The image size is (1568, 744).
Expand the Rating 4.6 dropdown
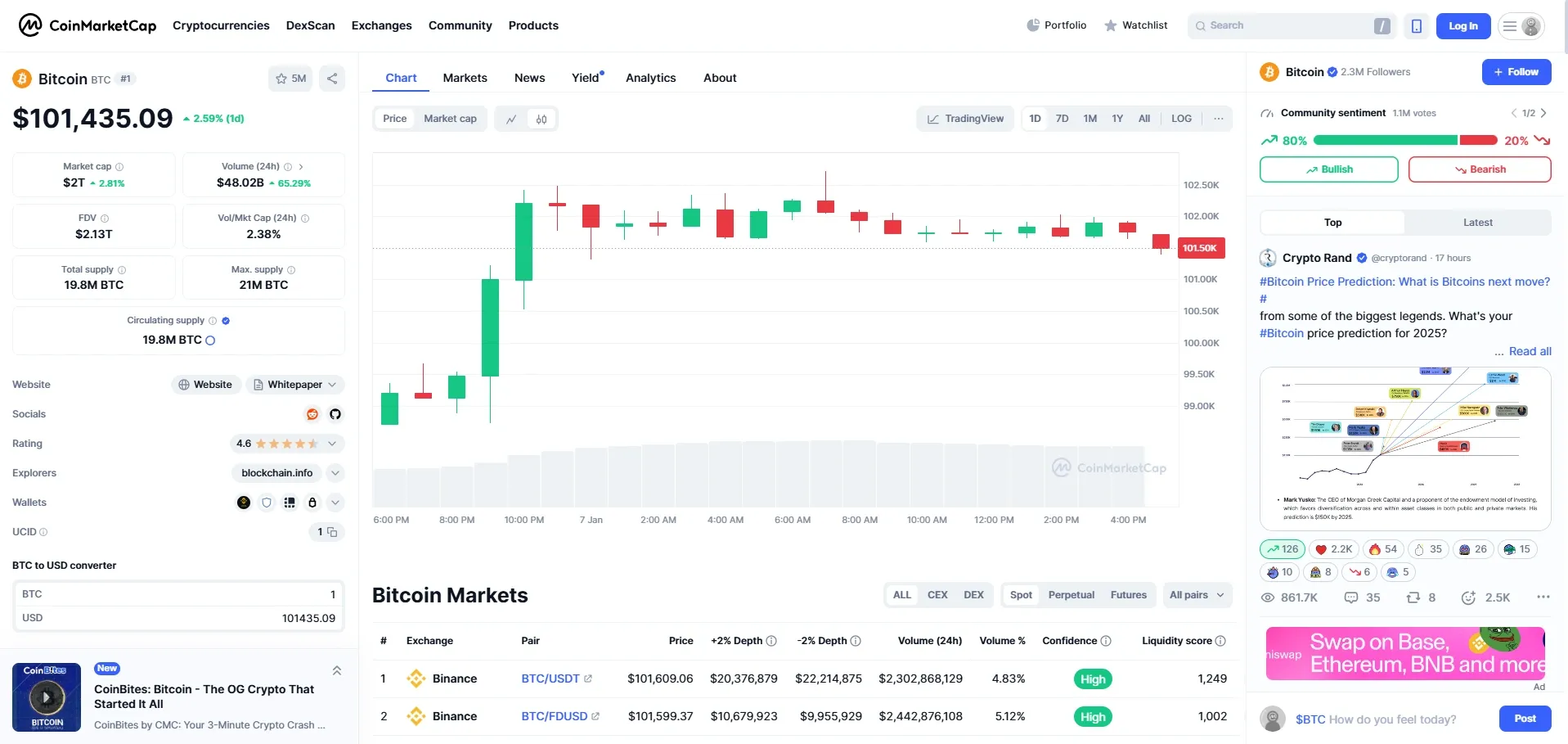[x=332, y=444]
